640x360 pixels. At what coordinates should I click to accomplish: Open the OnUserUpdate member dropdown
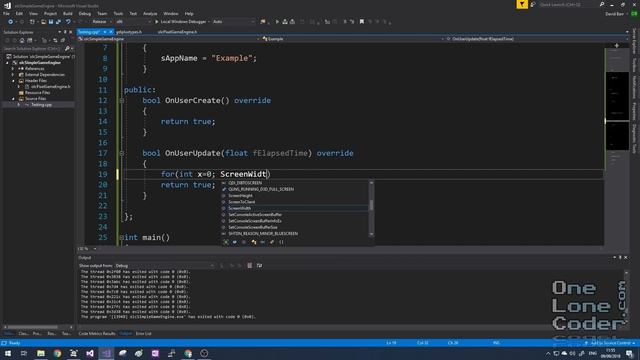[537, 39]
